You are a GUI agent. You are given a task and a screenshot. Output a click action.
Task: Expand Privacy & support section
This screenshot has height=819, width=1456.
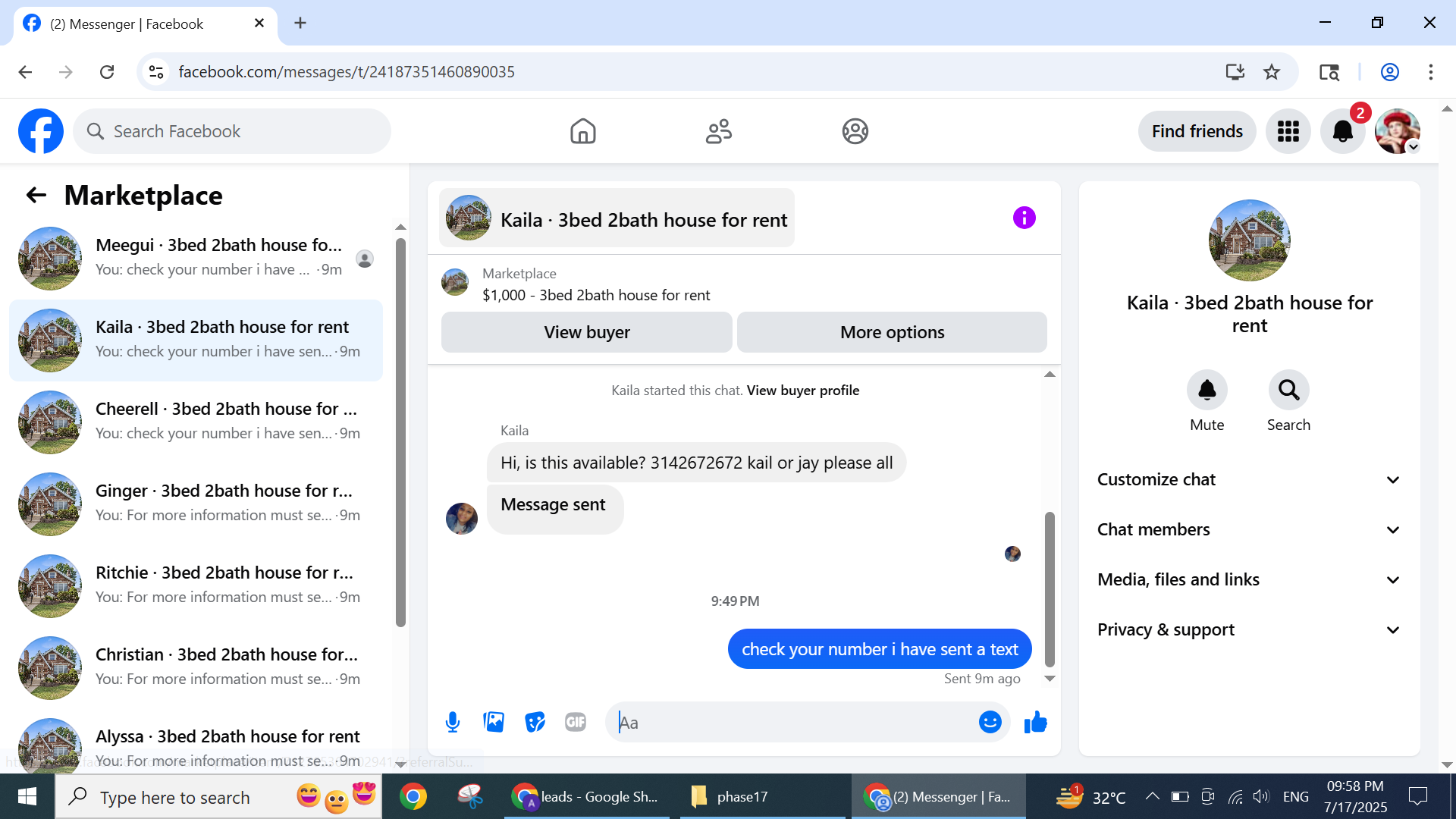(x=1249, y=629)
